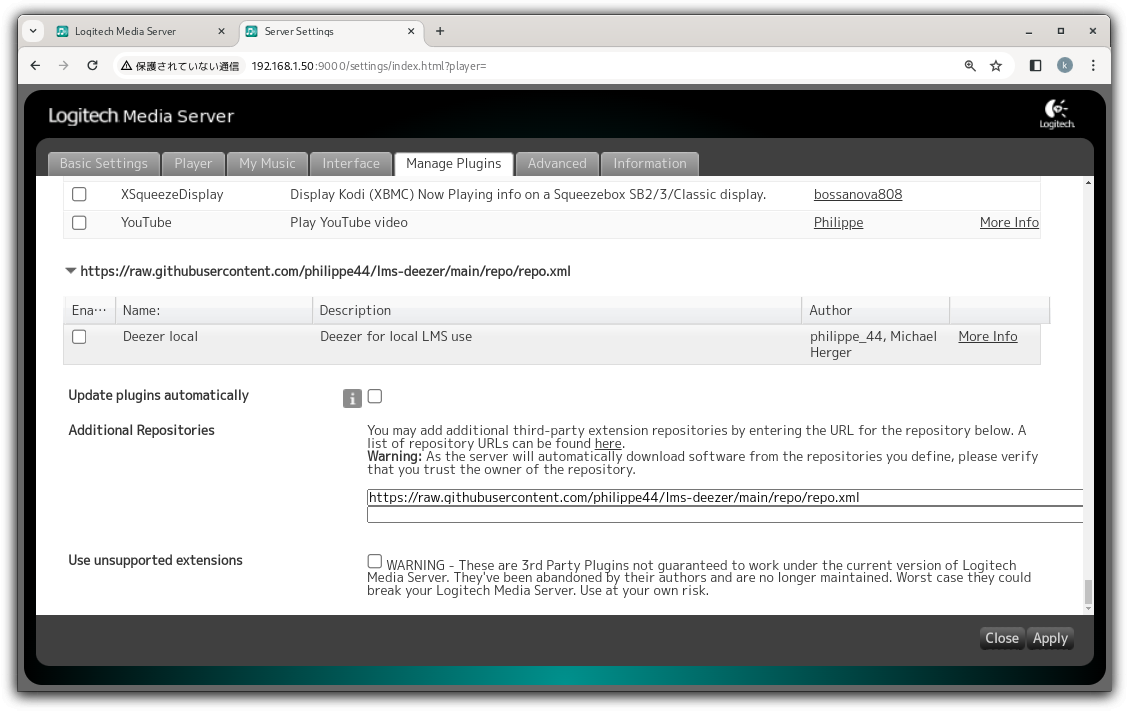Toggle Use unsupported extensions checkbox
1128x711 pixels.
[375, 561]
